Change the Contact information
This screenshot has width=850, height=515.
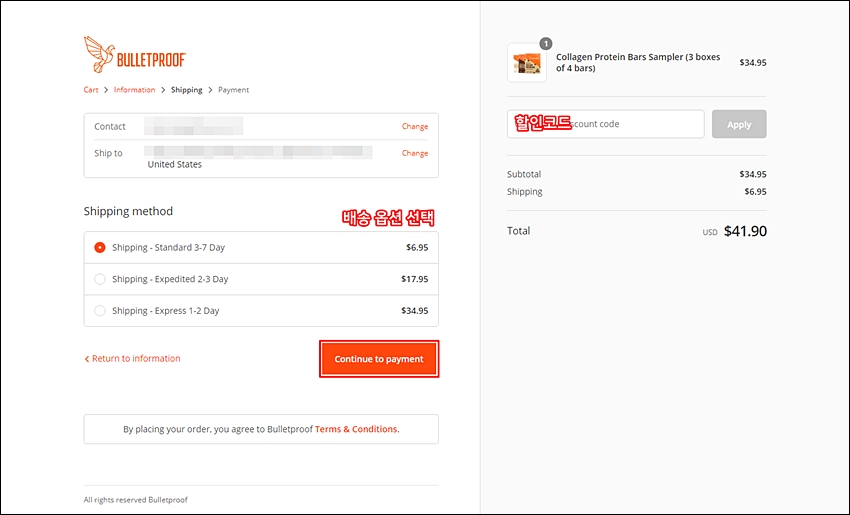pyautogui.click(x=415, y=126)
